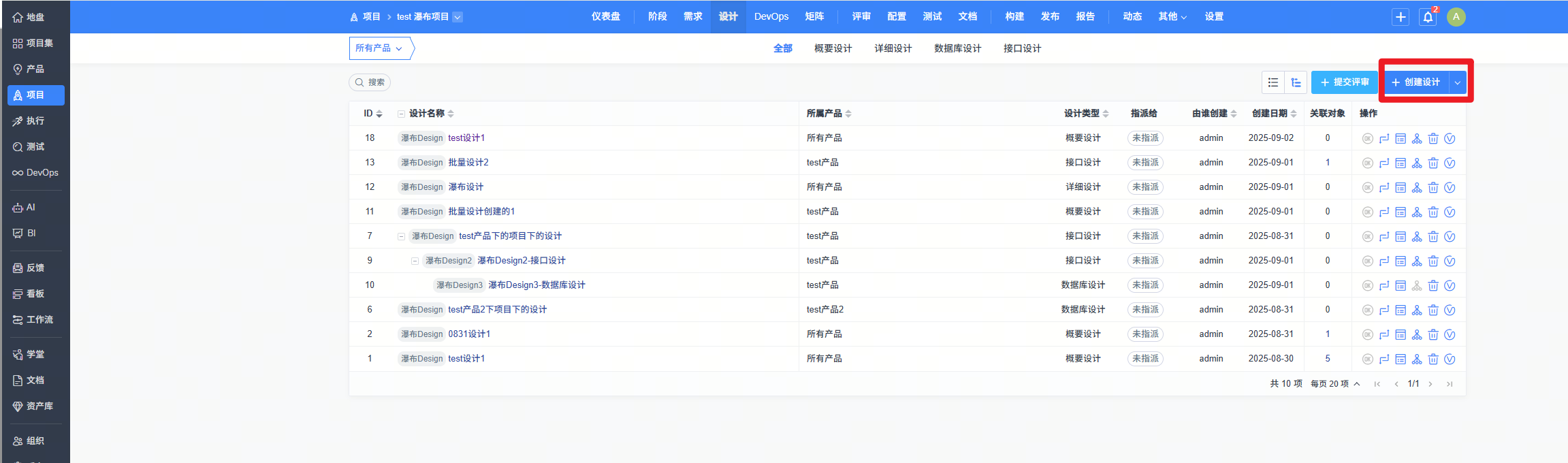
Task: Open 评审 in the top navigation
Action: pos(861,16)
